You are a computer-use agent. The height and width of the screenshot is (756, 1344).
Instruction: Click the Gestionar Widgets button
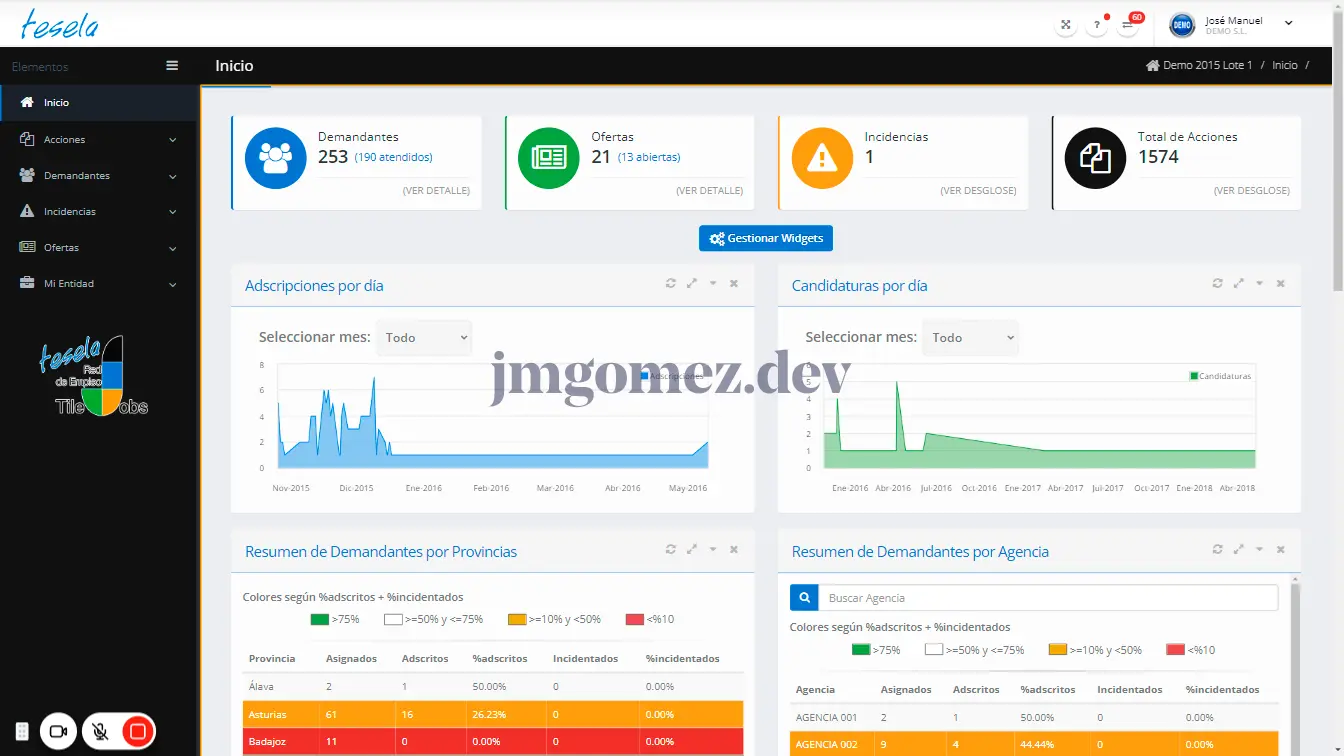pyautogui.click(x=766, y=239)
